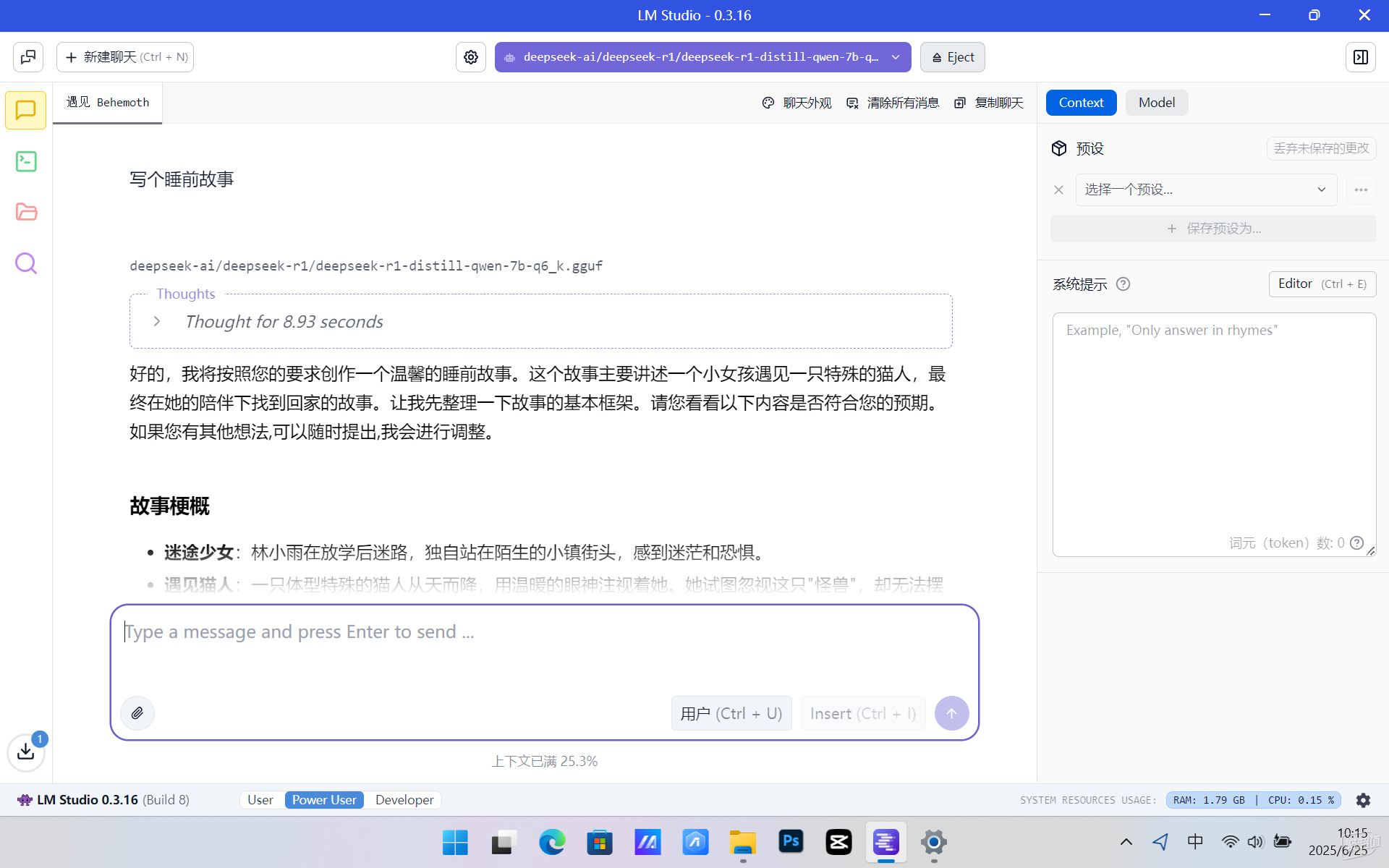Click 清除所有消息 clear all messages
Image resolution: width=1389 pixels, height=868 pixels.
(892, 103)
